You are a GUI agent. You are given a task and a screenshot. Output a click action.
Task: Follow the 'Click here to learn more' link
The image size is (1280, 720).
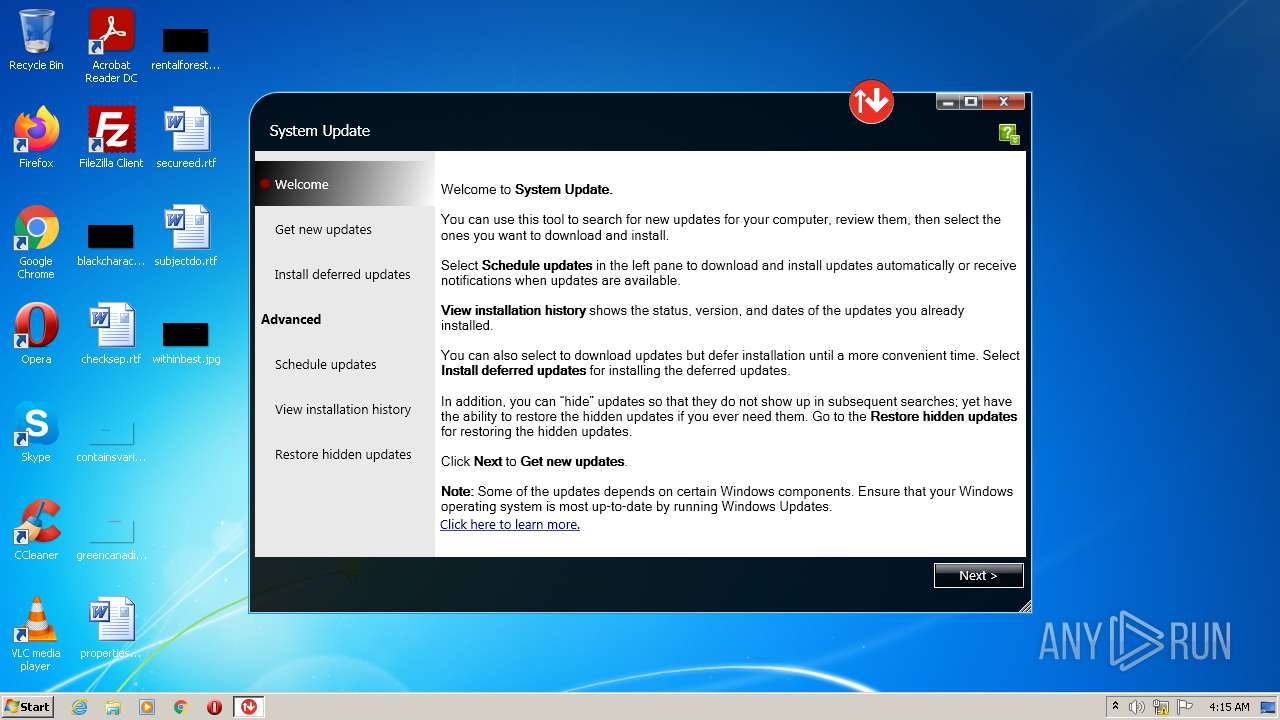pos(510,524)
